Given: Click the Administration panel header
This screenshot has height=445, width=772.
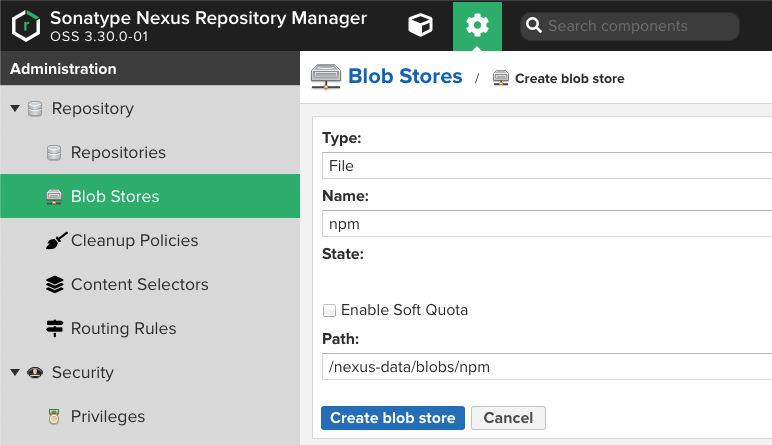Looking at the screenshot, I should 150,68.
